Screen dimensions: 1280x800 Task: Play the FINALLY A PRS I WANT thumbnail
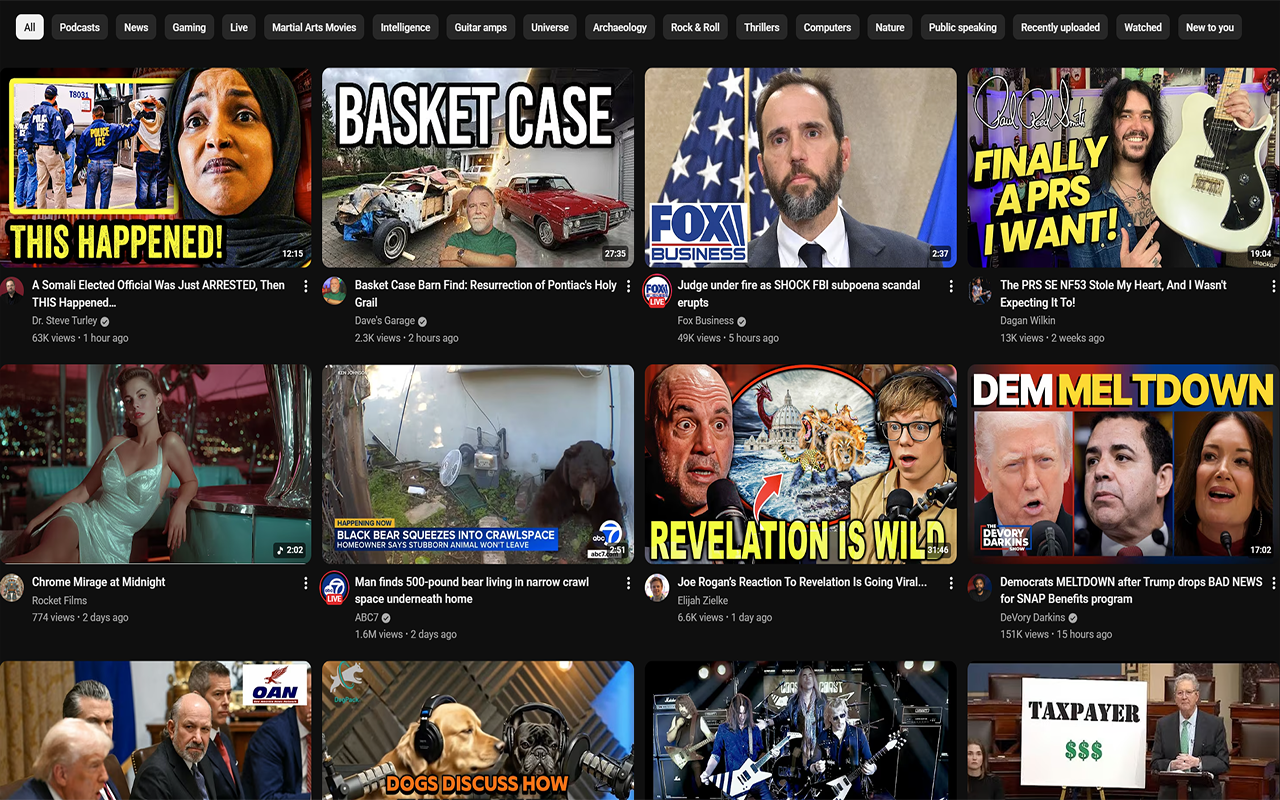tap(1124, 167)
